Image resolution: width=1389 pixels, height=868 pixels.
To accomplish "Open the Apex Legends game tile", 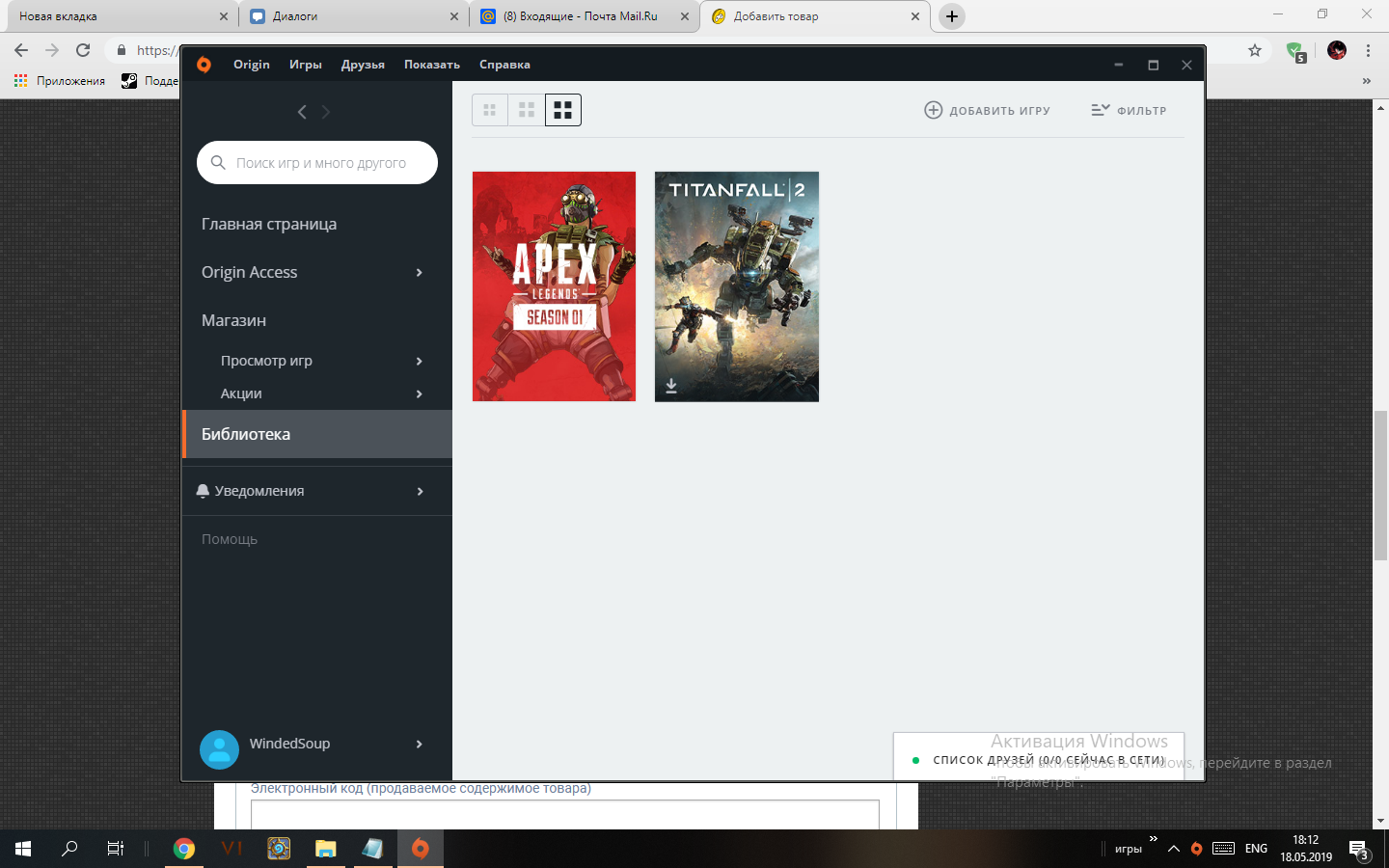I will [x=554, y=286].
